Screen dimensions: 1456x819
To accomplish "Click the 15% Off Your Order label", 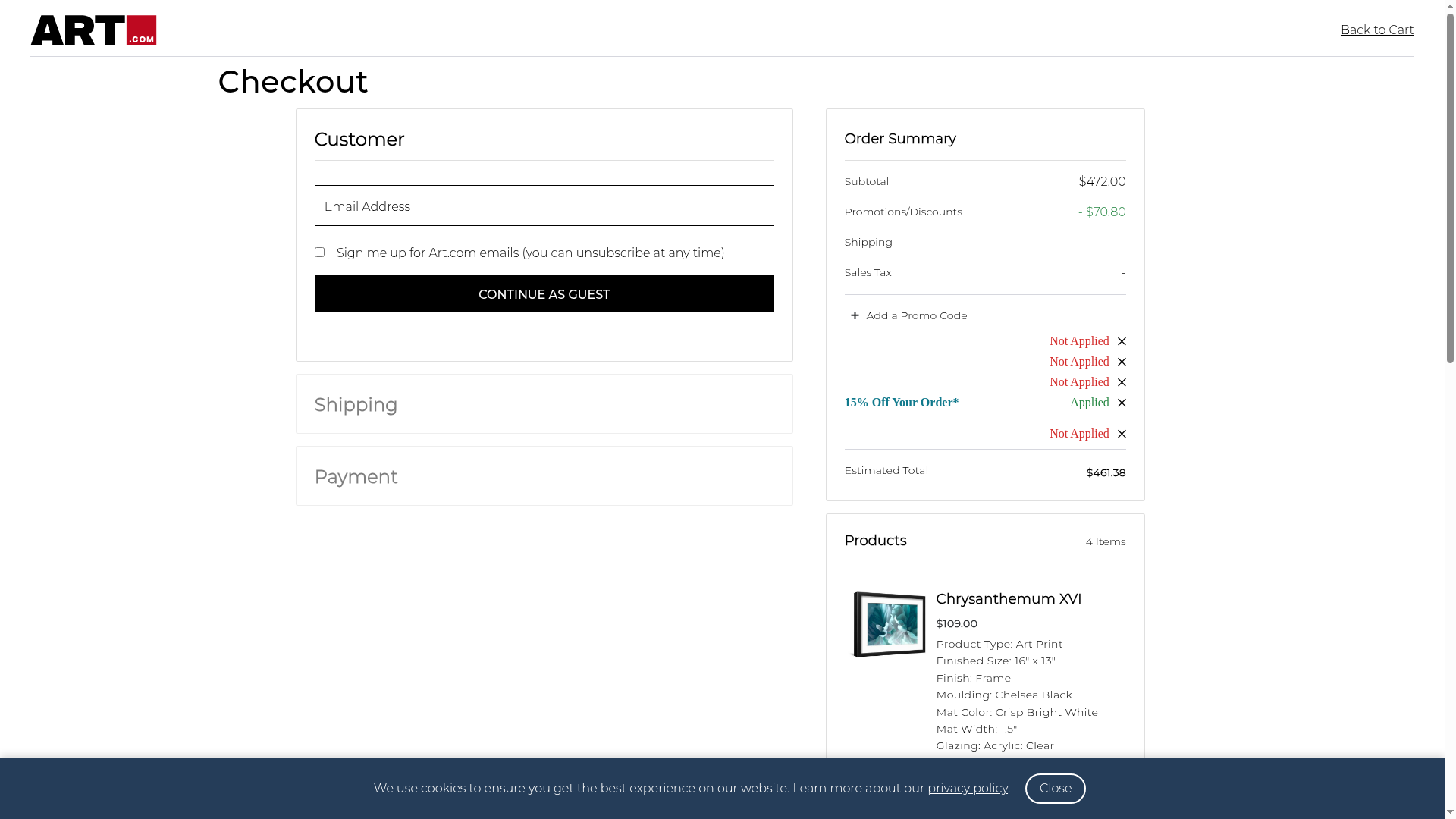I will pyautogui.click(x=901, y=403).
